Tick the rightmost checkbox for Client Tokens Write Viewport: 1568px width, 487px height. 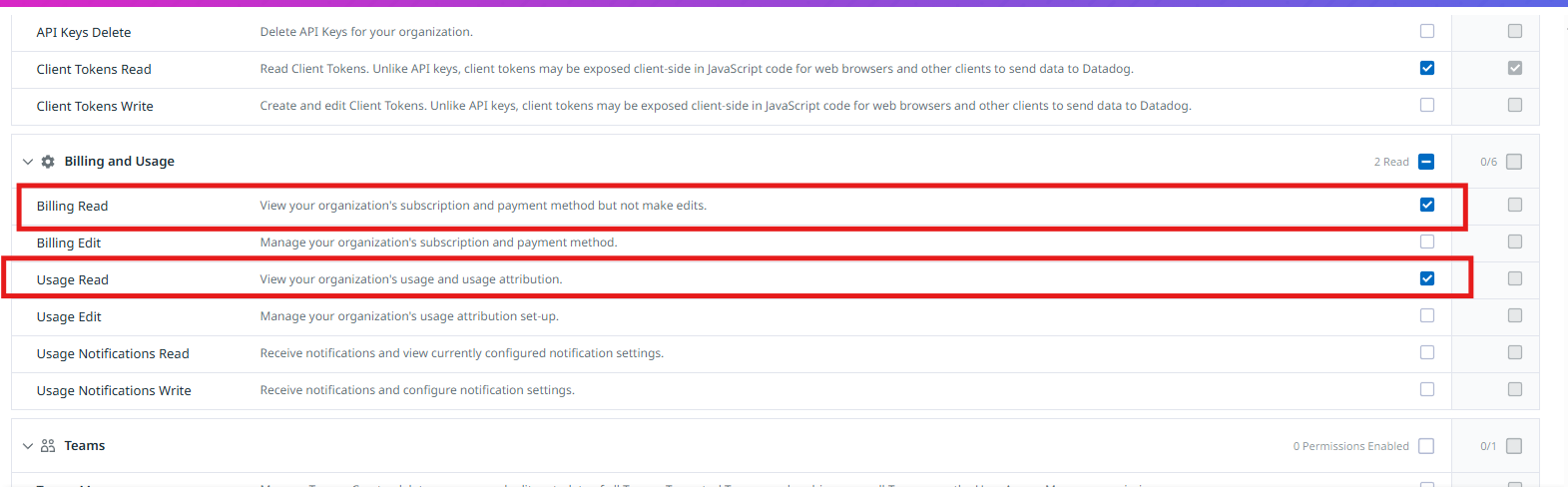pos(1515,105)
